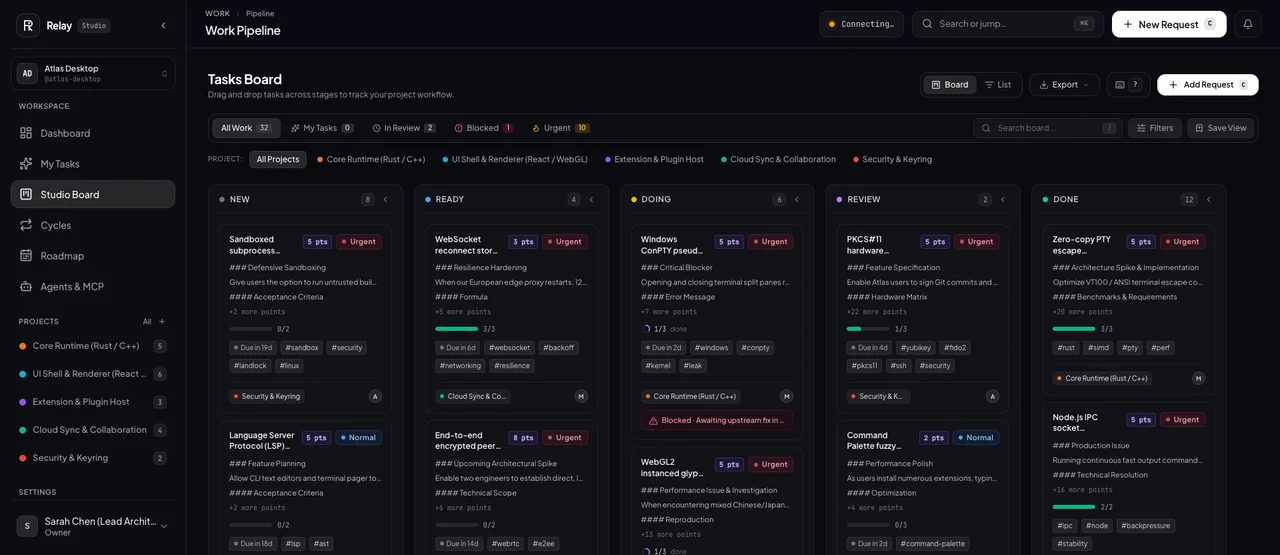
Task: Collapse the DONE column
Action: tap(1209, 199)
